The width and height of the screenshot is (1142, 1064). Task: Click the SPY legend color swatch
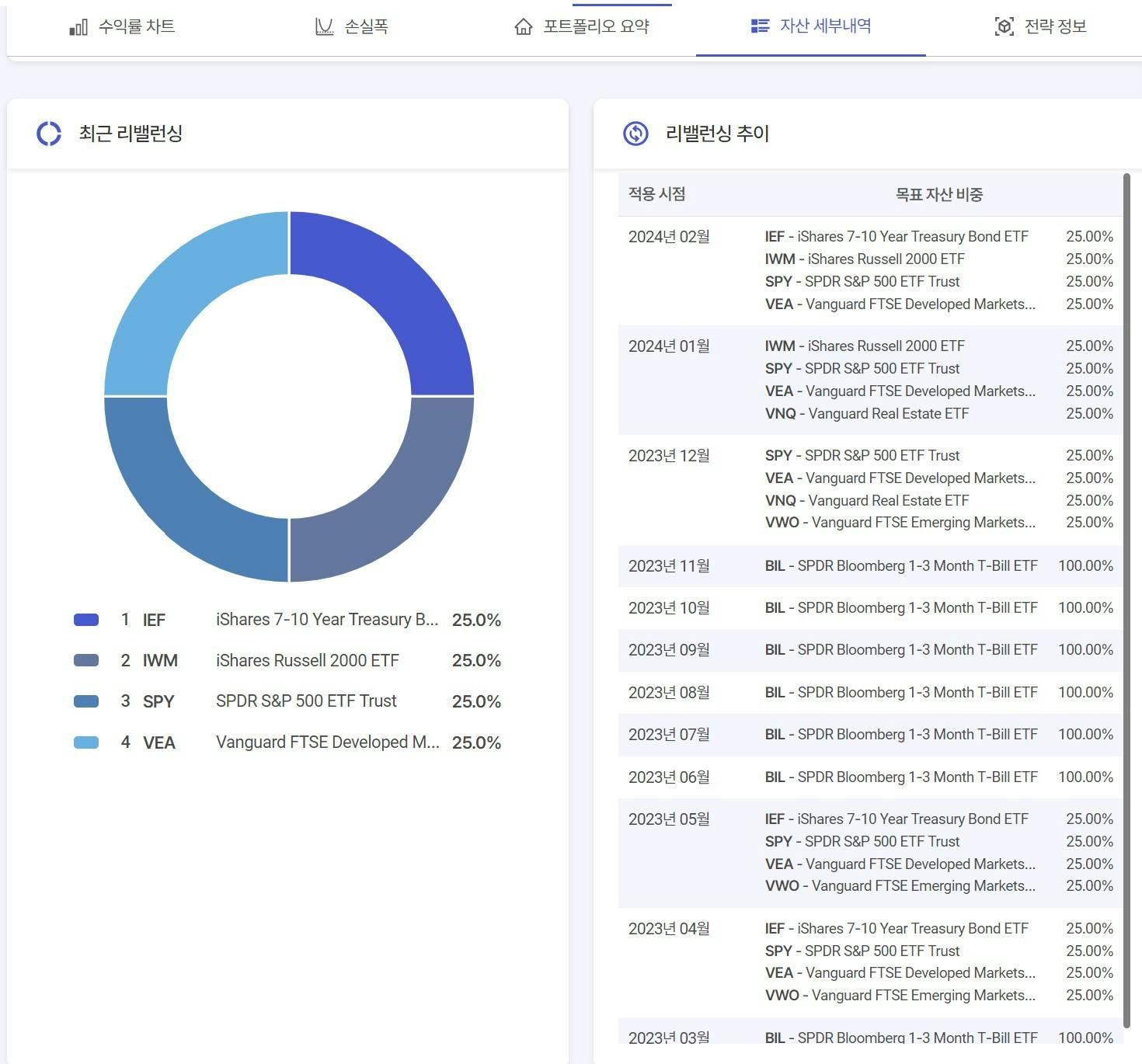(86, 701)
